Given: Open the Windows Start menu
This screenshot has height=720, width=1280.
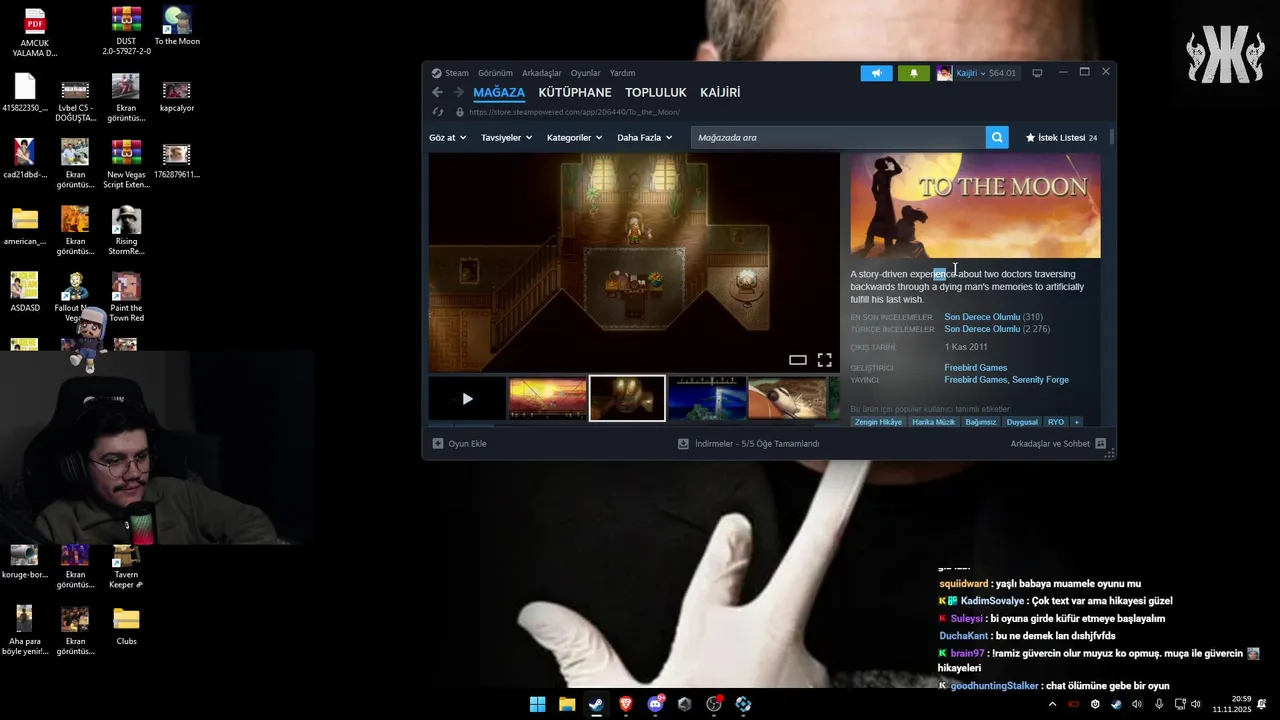Looking at the screenshot, I should (x=537, y=704).
